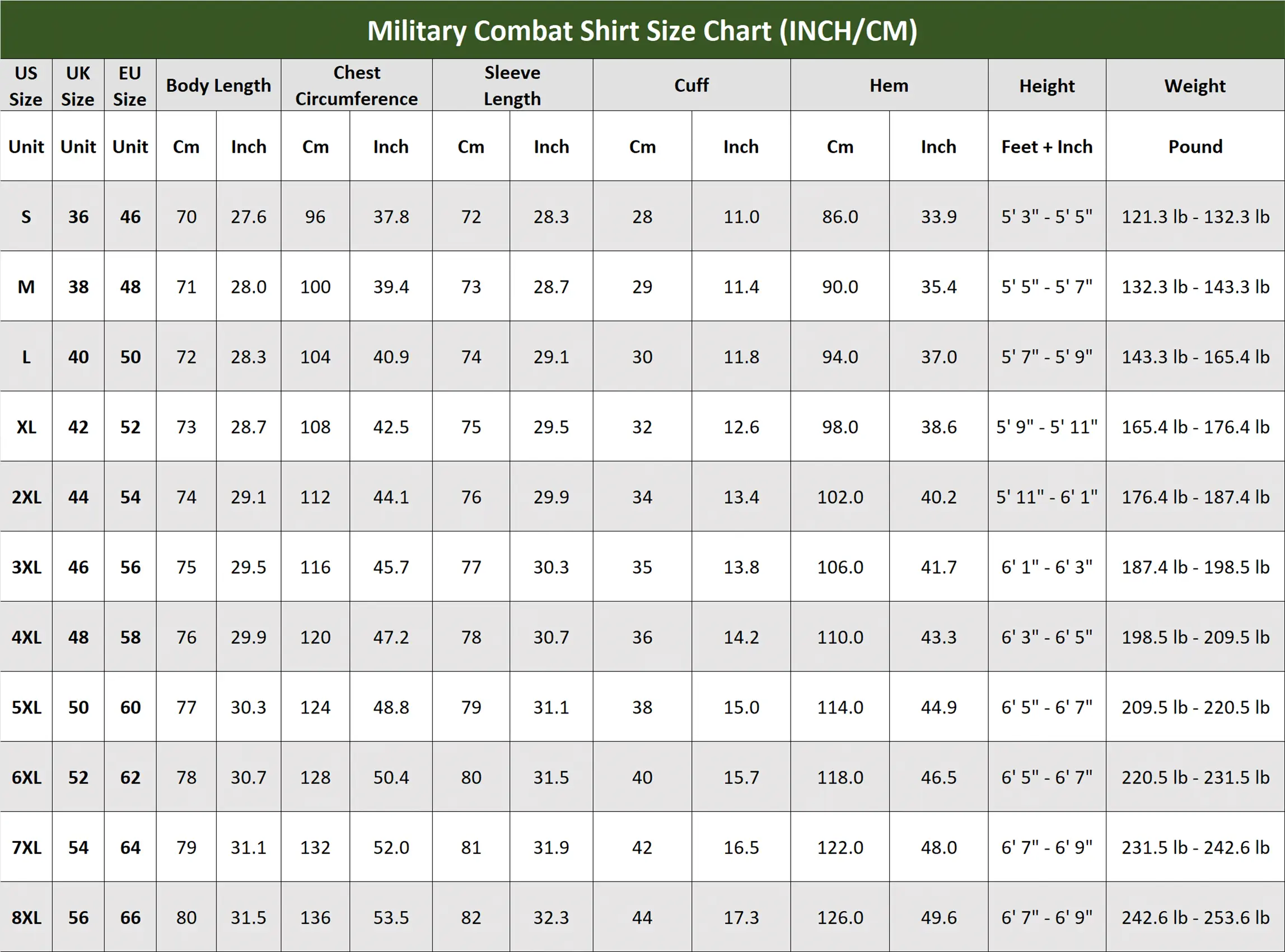Click the XL size row label
Screen dimensions: 1285x952
(x=26, y=427)
